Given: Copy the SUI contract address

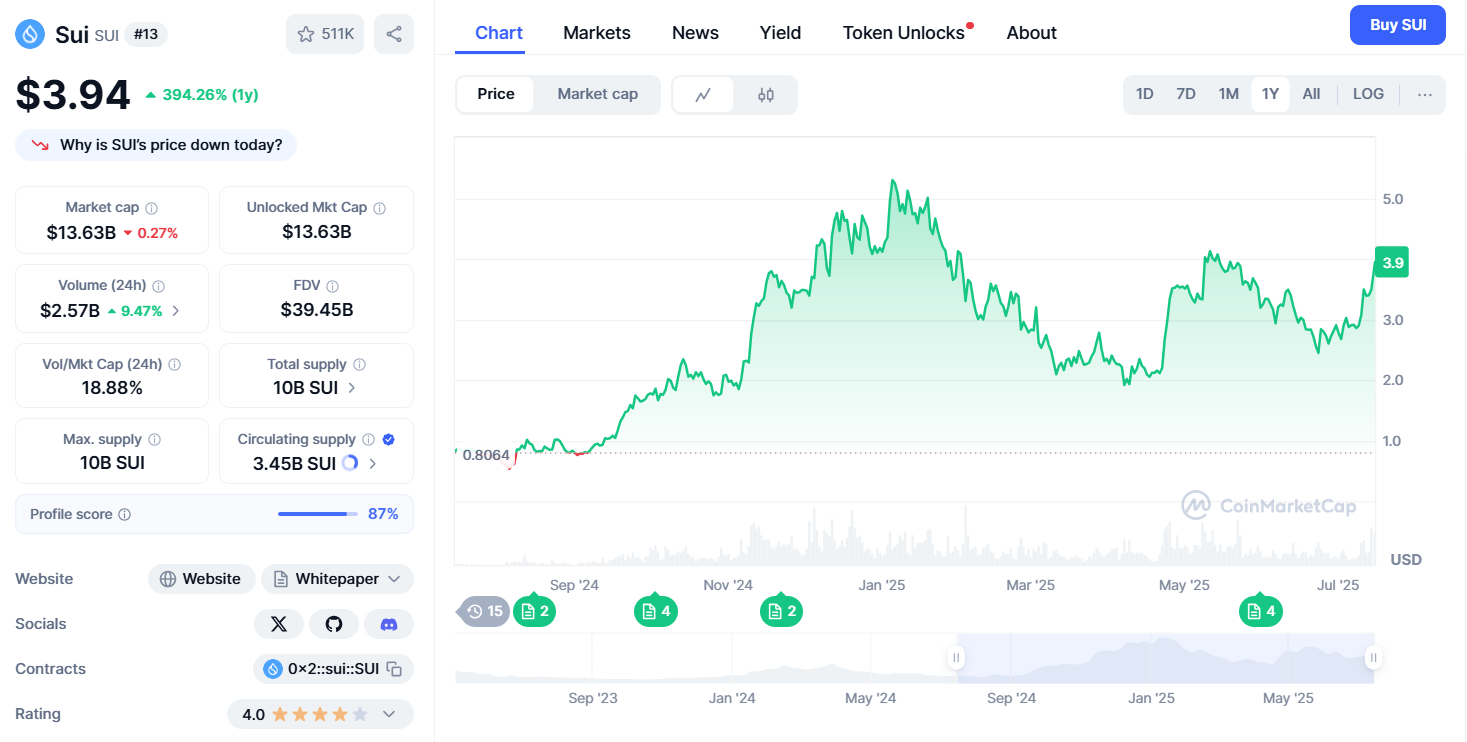Looking at the screenshot, I should [x=394, y=669].
